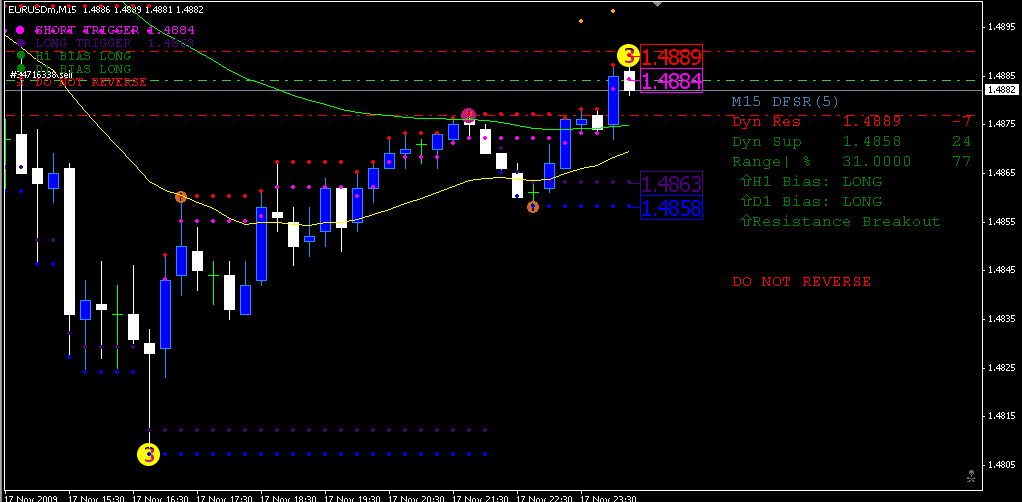
Task: Click the current price tag 1.4882 on axis
Action: pos(1002,89)
